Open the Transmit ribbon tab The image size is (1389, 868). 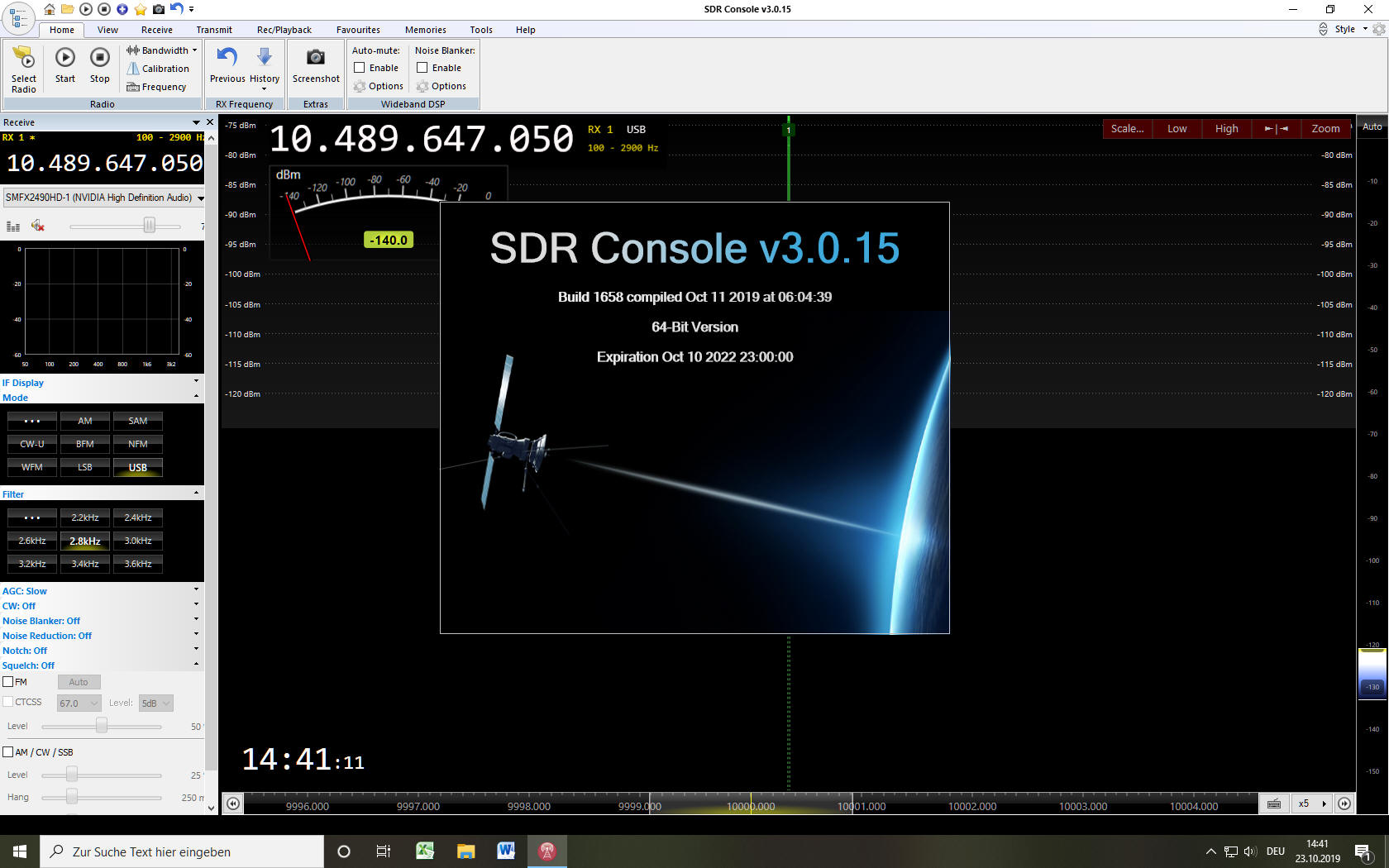pyautogui.click(x=214, y=30)
